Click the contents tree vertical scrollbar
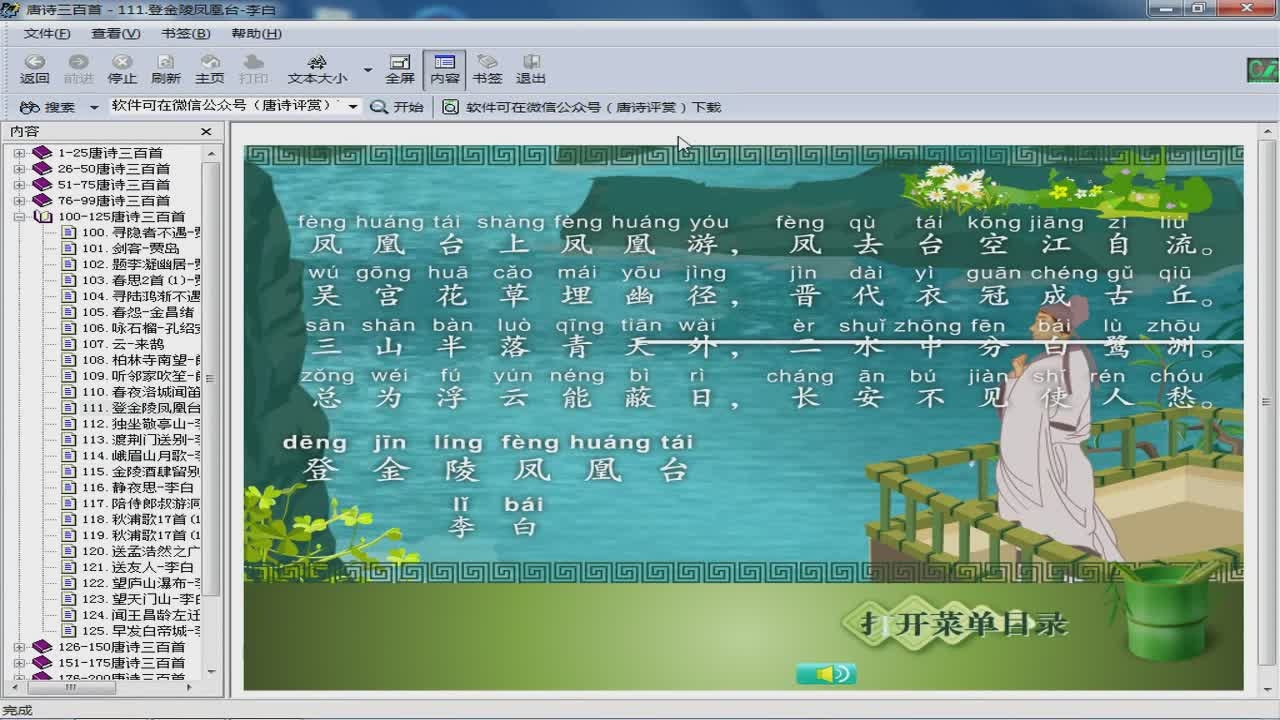 click(211, 400)
